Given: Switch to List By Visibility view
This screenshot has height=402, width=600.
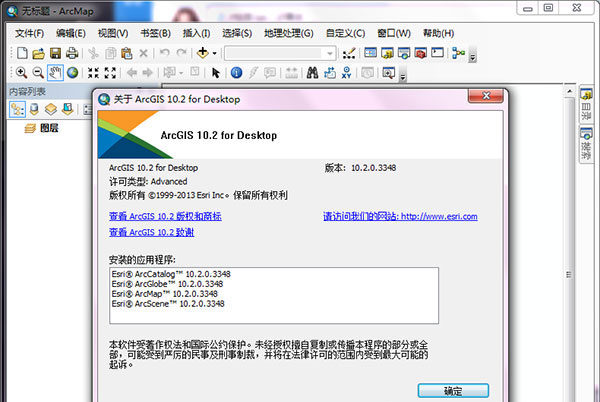Looking at the screenshot, I should pos(51,108).
